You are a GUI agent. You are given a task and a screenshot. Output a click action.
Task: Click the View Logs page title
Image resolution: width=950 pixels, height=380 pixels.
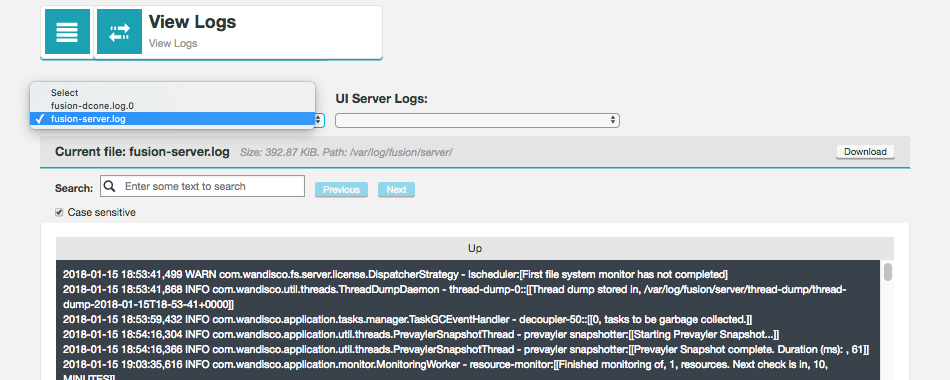click(193, 22)
